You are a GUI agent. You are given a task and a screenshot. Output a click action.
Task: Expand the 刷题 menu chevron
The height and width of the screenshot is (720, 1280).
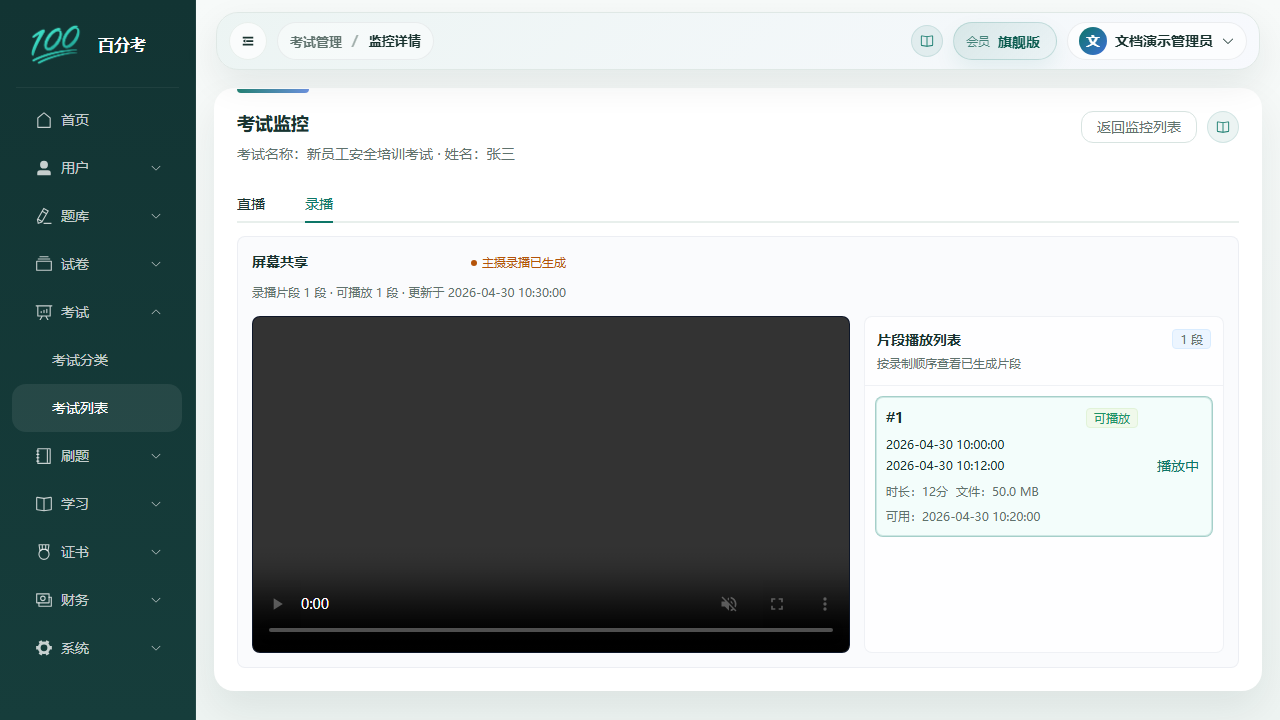click(156, 456)
